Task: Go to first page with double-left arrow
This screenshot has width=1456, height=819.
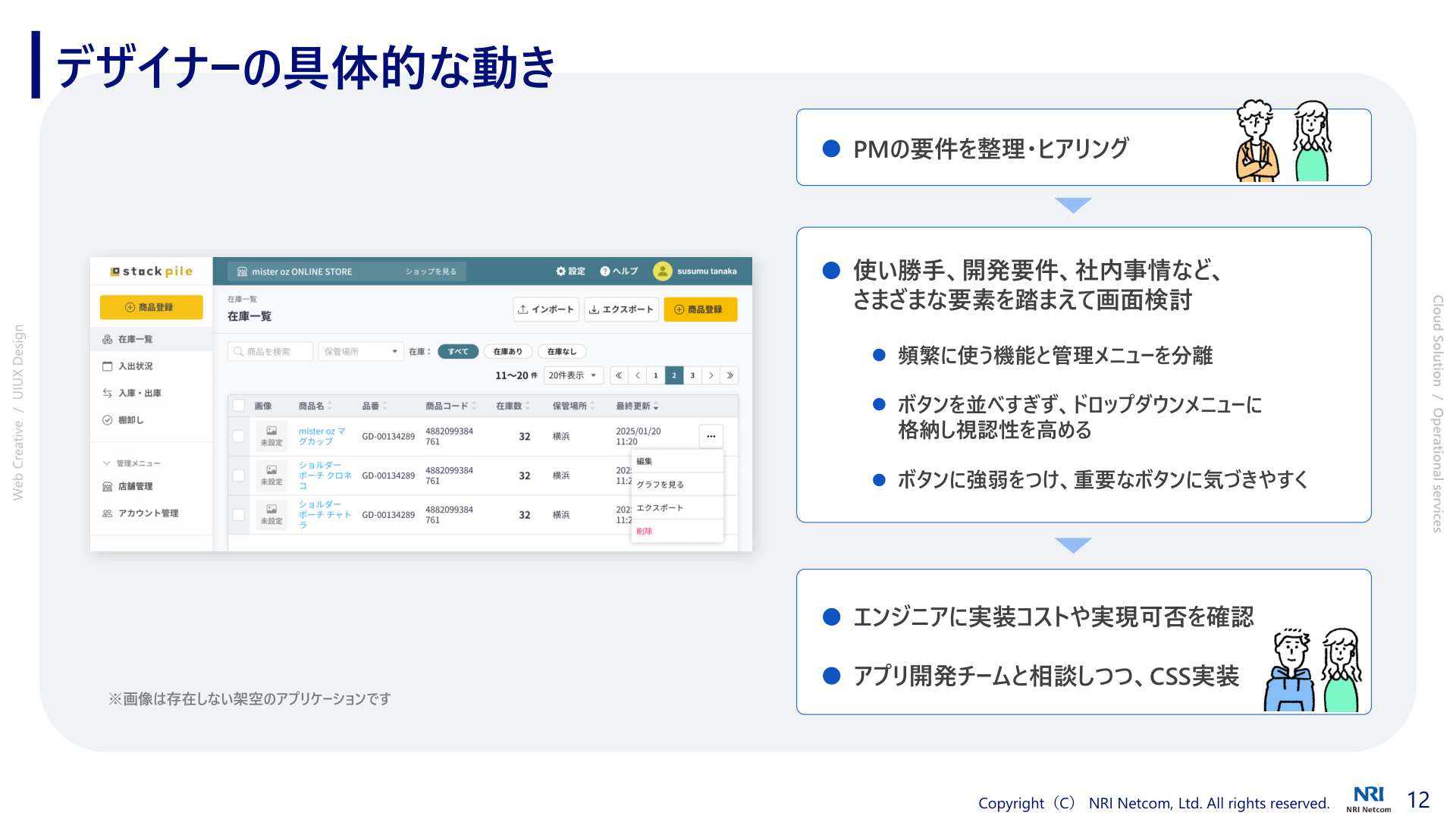Action: 619,375
